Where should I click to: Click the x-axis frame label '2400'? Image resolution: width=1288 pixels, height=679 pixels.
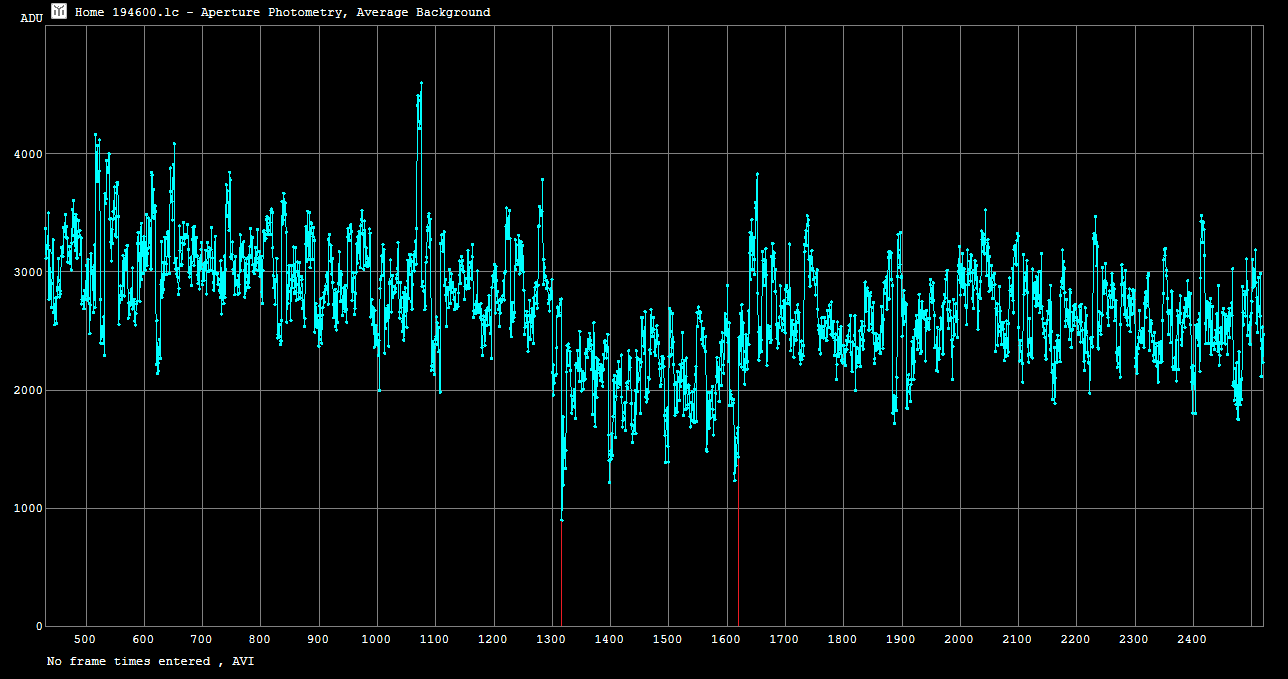coord(1193,639)
